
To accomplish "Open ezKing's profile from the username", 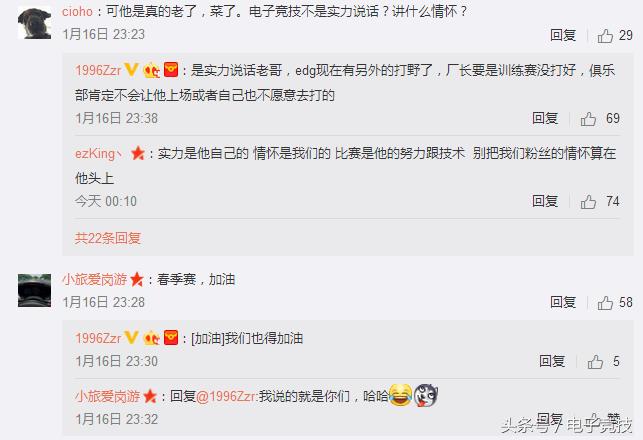I will coord(98,153).
